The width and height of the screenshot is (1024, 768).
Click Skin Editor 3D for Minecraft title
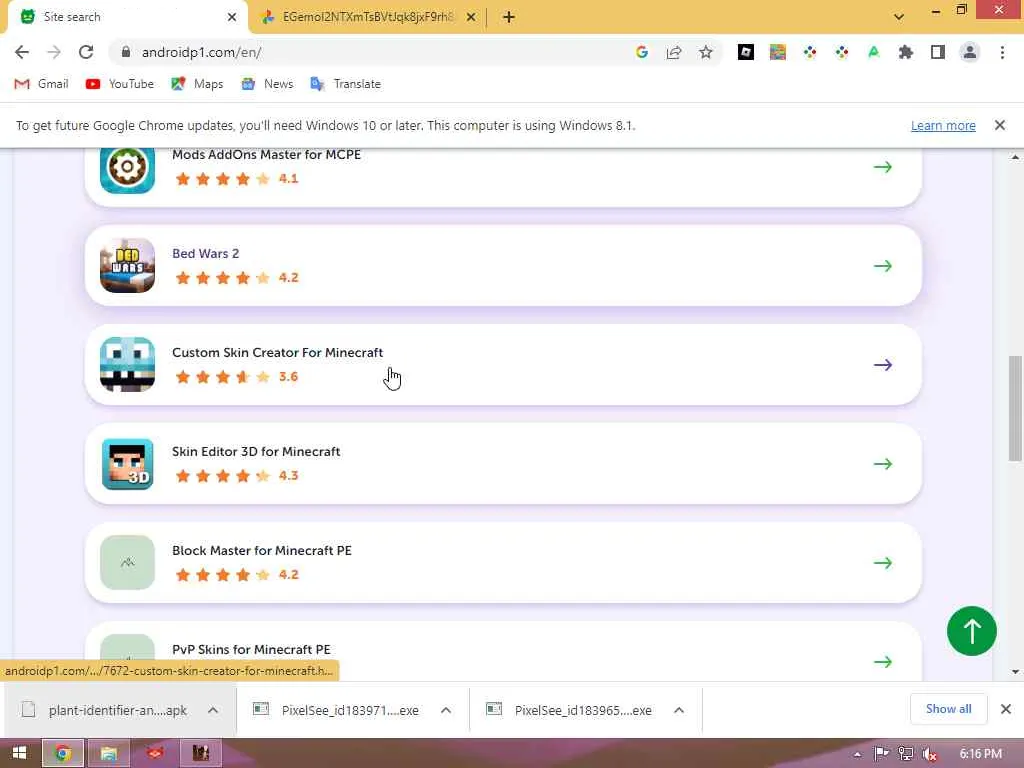[x=256, y=451]
